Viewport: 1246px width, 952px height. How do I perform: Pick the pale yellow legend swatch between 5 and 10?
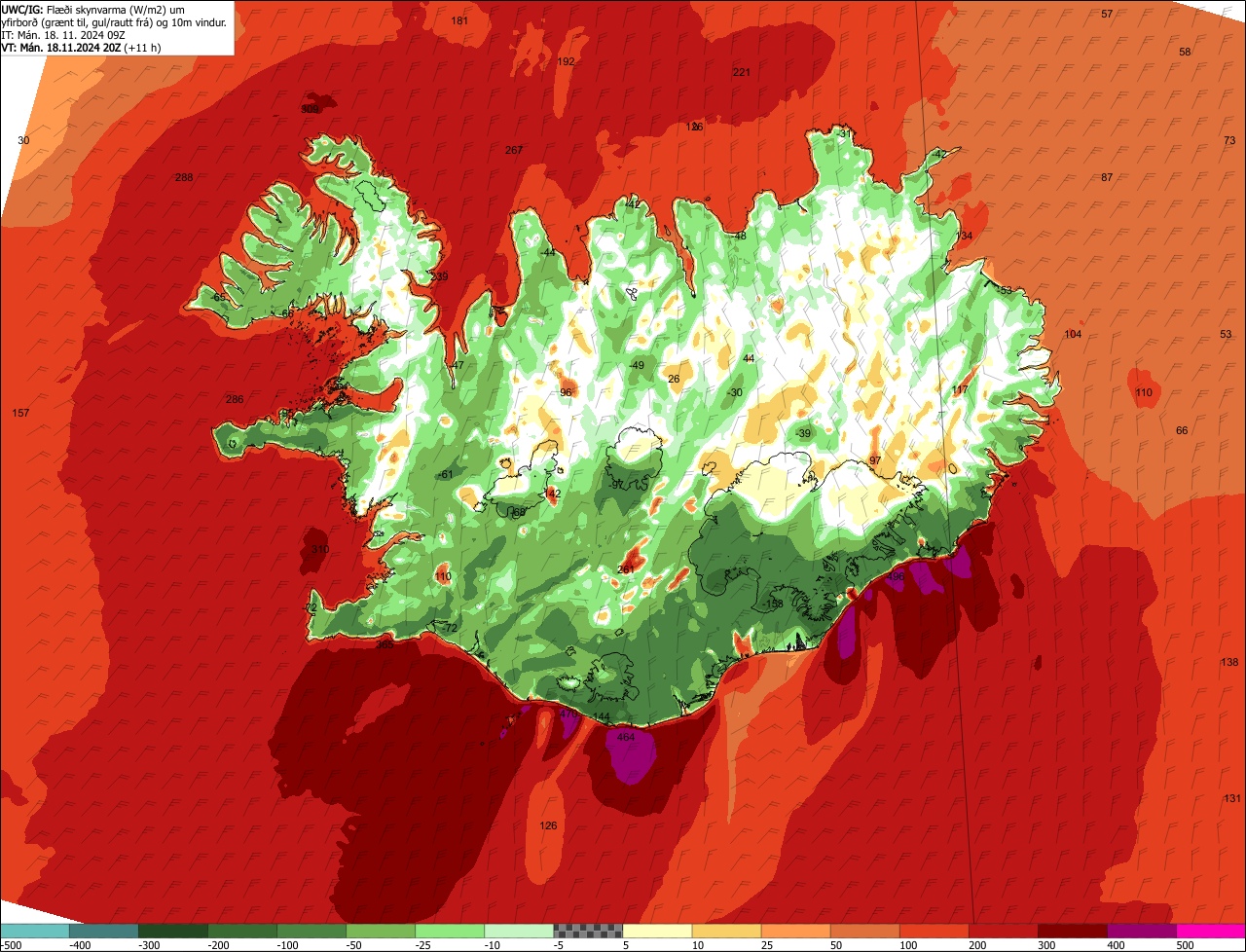[657, 931]
